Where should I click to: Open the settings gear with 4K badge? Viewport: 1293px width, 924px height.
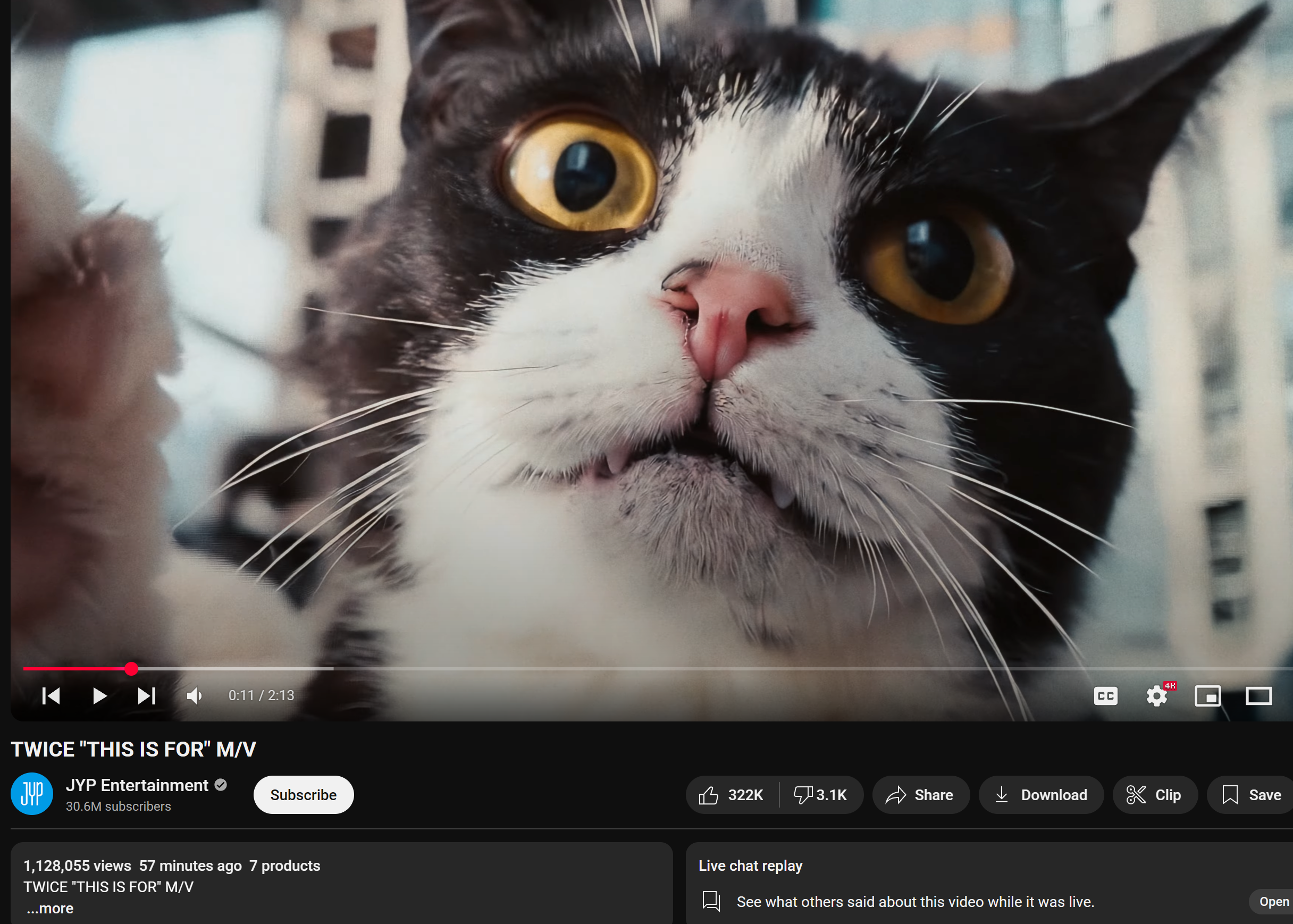tap(1157, 695)
